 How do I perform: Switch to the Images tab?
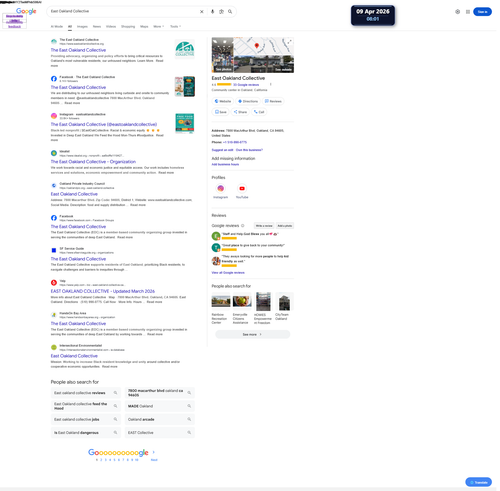[x=82, y=26]
